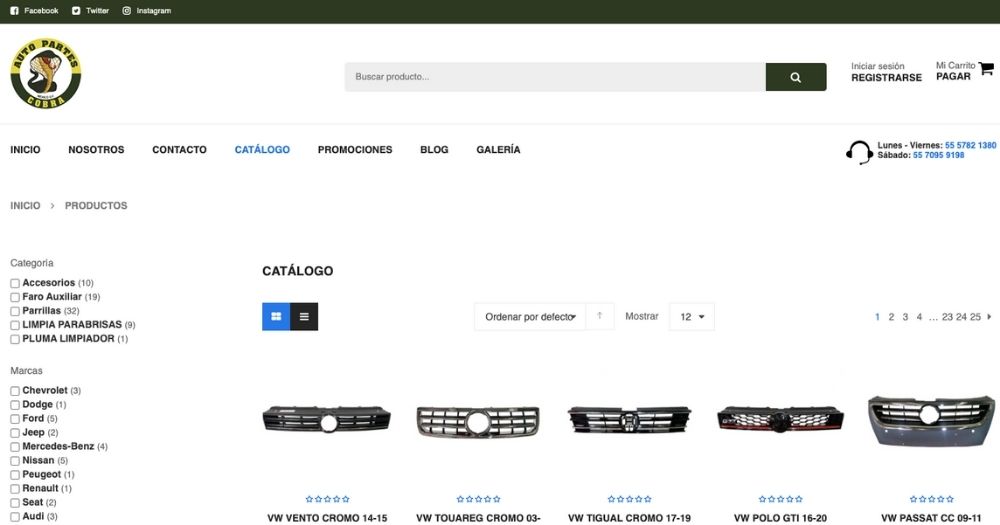
Task: Check the PLUMA LIMPIADOR filter
Action: [x=15, y=339]
